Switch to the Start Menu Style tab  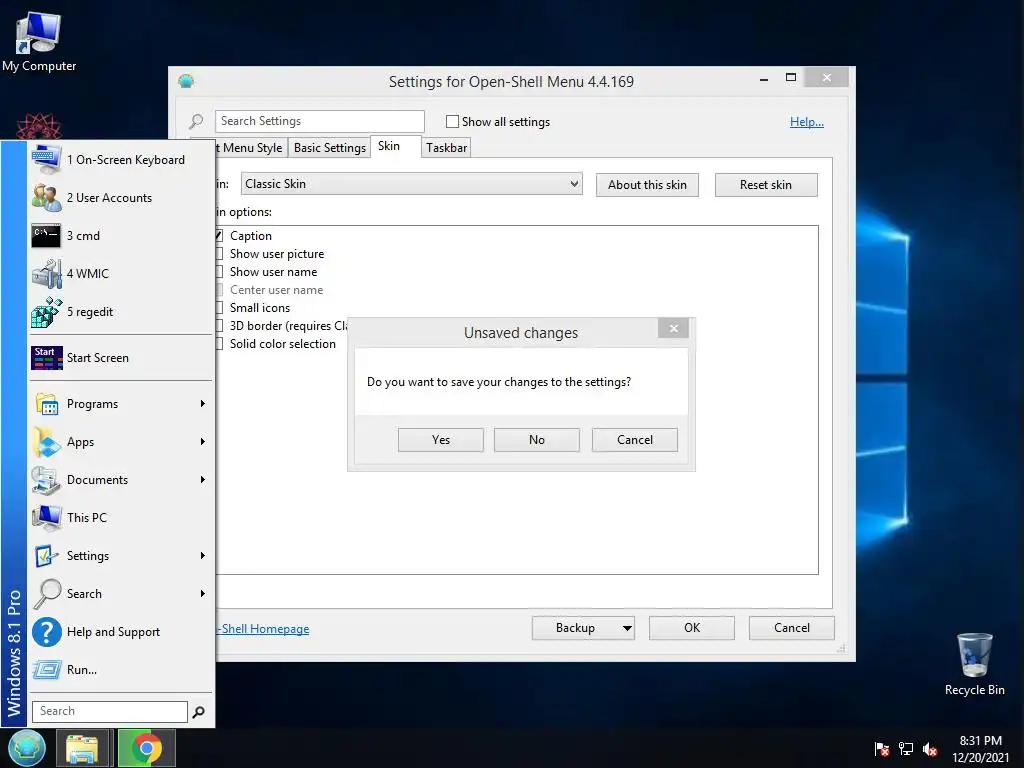click(x=251, y=148)
